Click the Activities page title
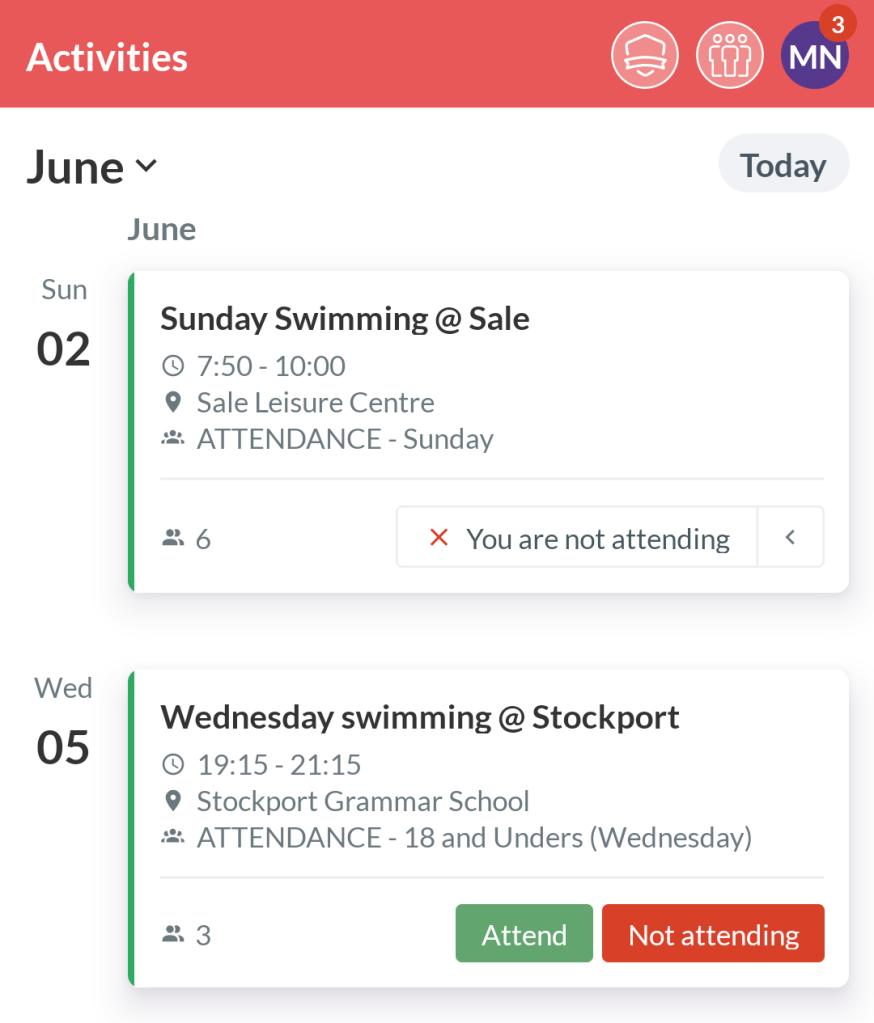The width and height of the screenshot is (874, 1023). [107, 57]
